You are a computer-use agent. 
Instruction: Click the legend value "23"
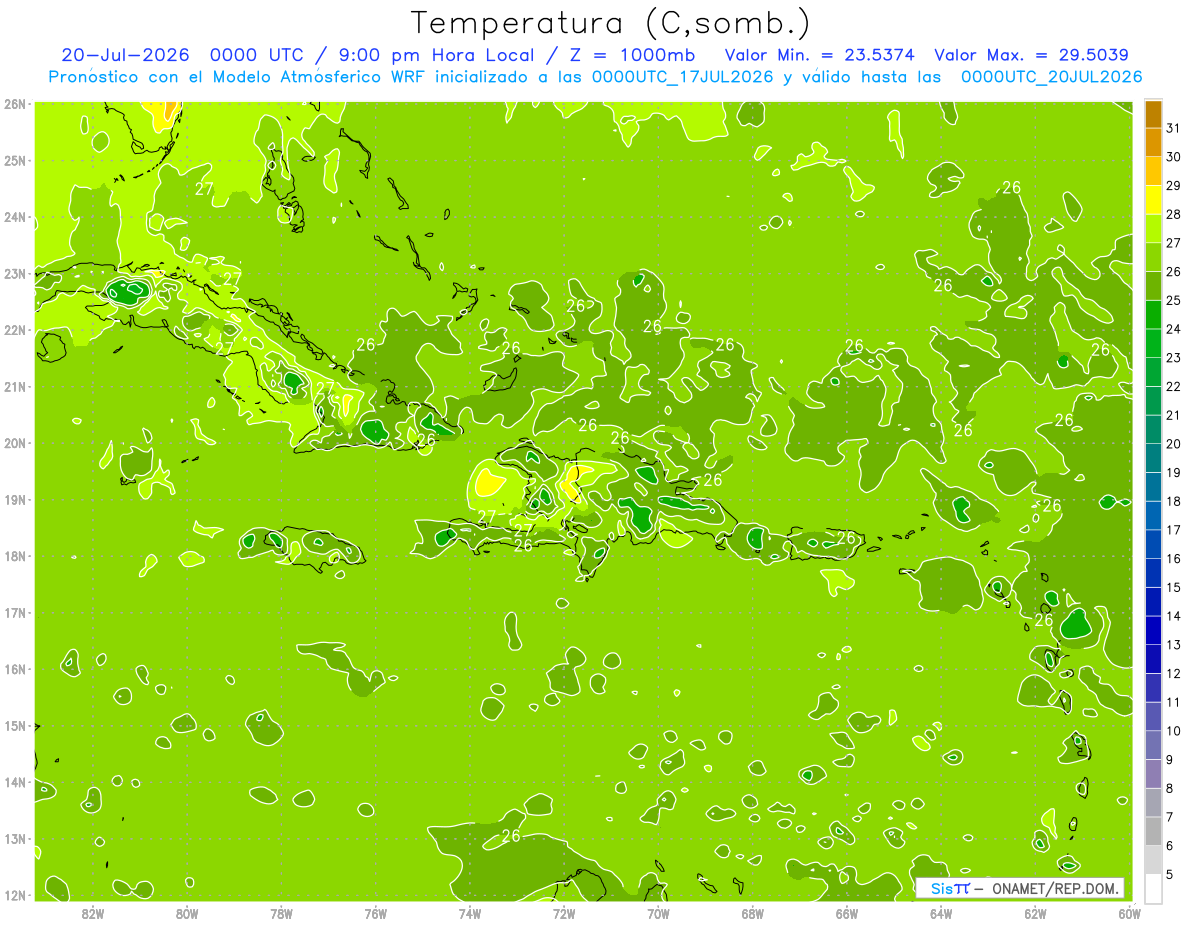click(1173, 357)
